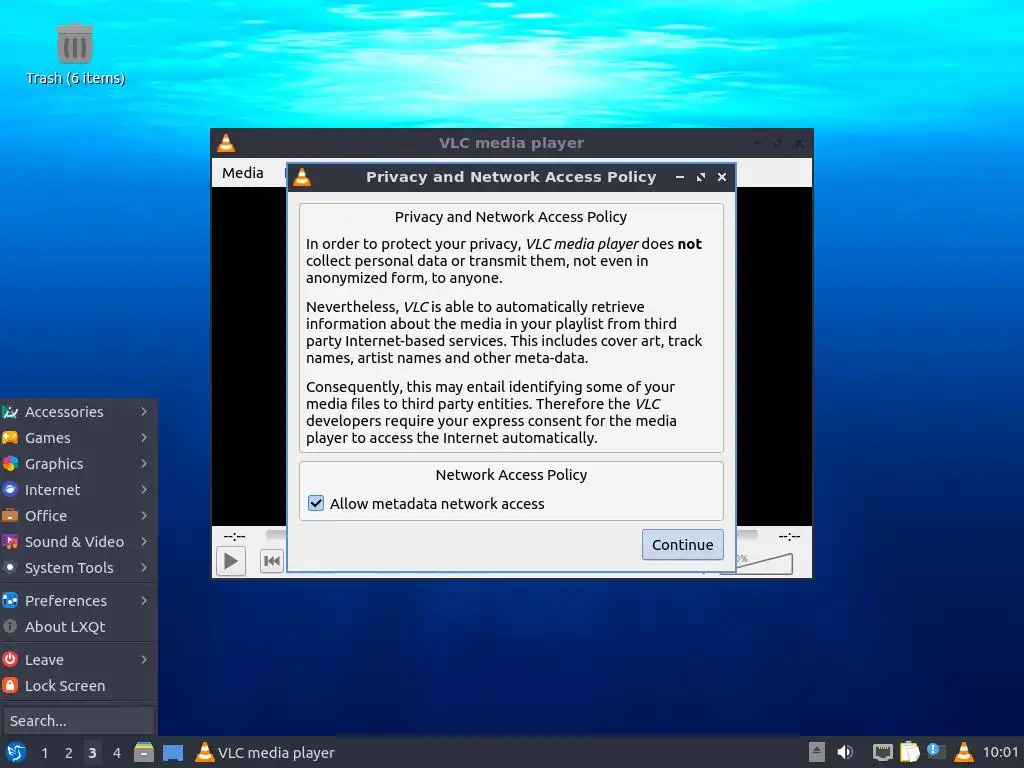Expand the Accessories submenu
Viewport: 1024px width, 768px height.
coord(78,411)
